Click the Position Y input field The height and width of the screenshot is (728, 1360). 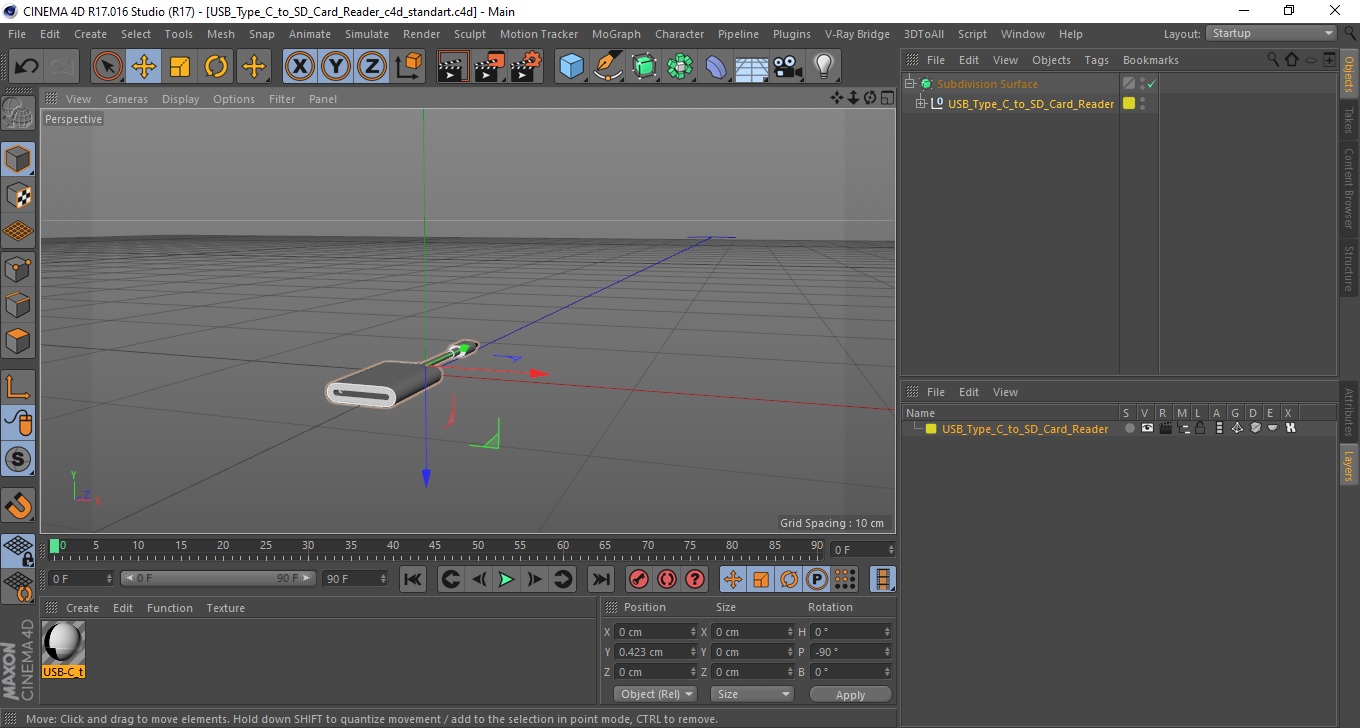click(656, 652)
